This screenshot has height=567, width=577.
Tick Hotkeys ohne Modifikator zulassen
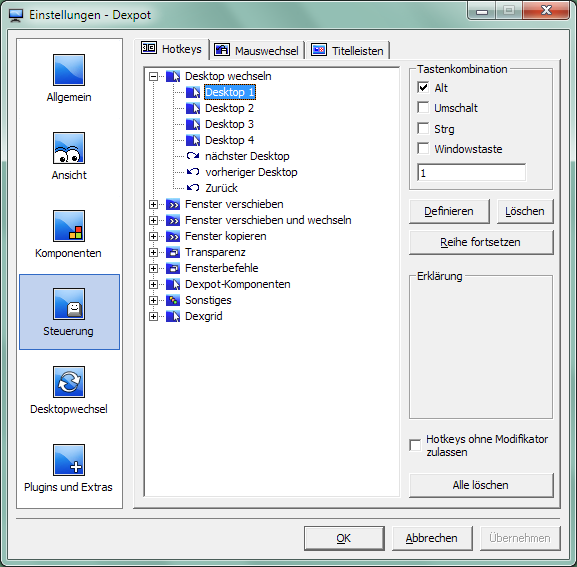click(x=415, y=445)
